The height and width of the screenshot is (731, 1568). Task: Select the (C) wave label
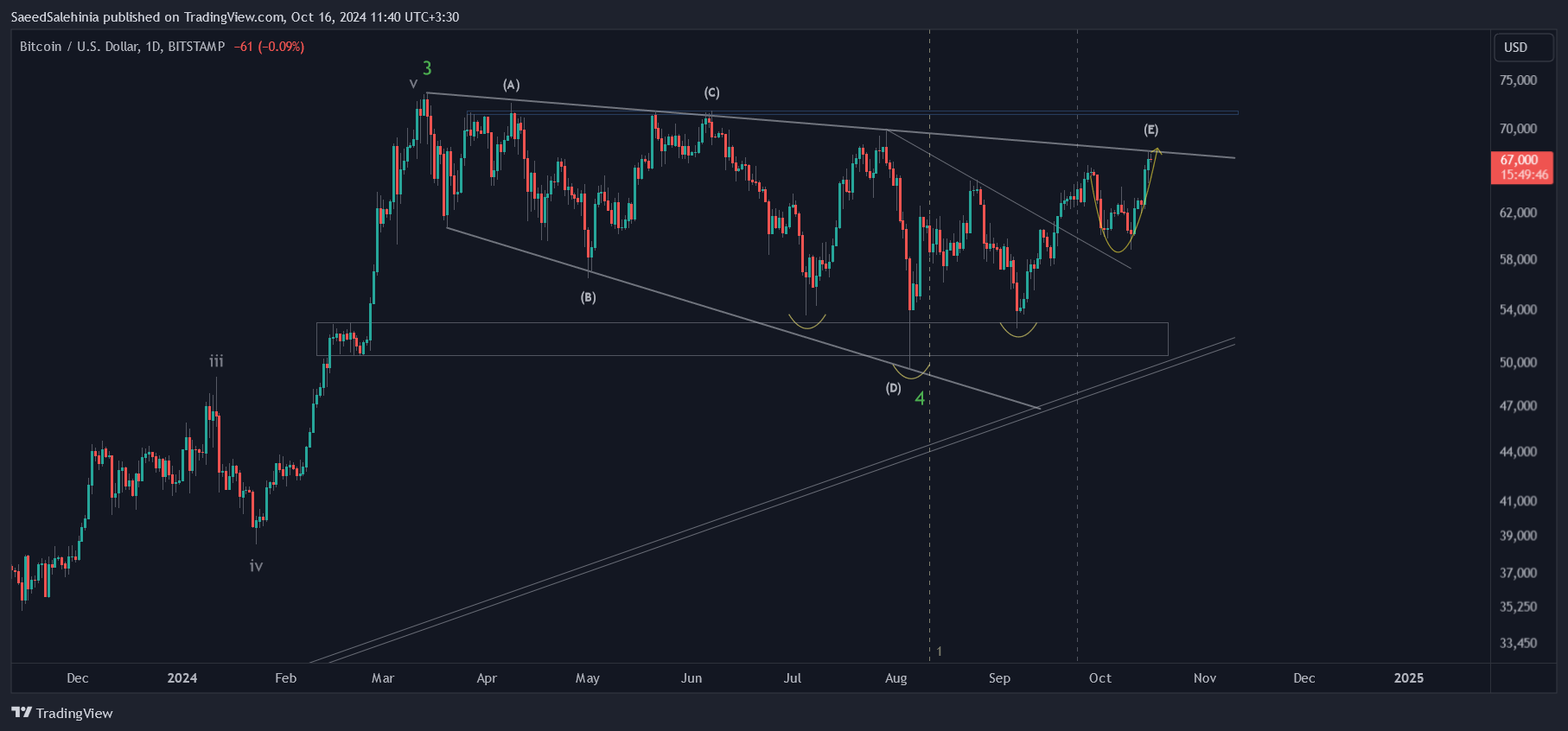coord(711,92)
